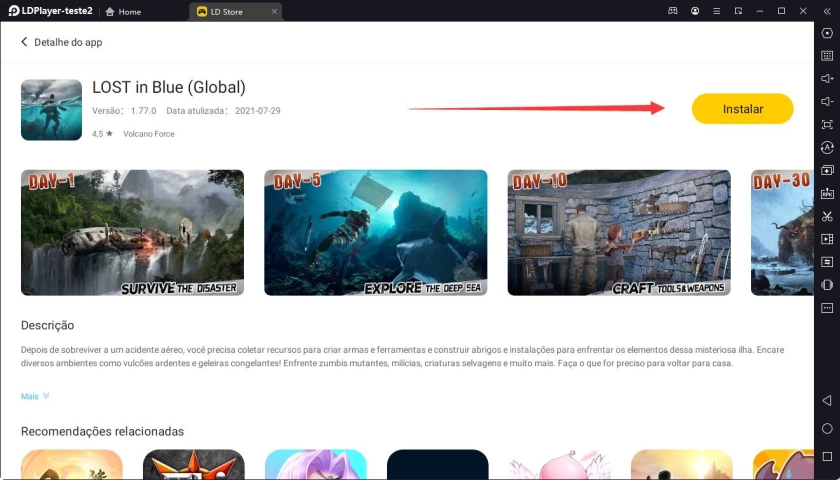
Task: Open the DAY-5 Explore the Deep Sea screenshot
Action: tap(376, 232)
